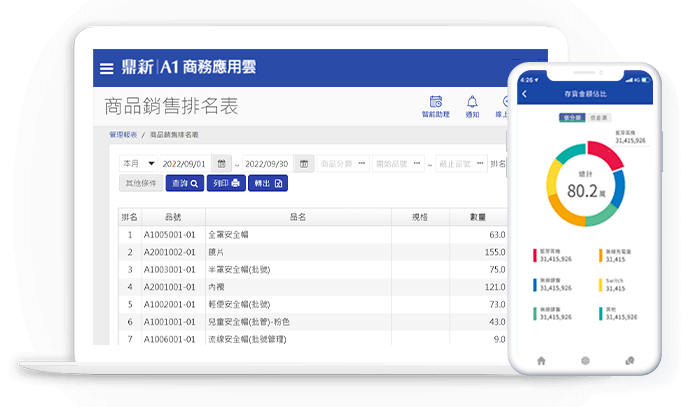
Task: Click the quantity value 63.0
Action: click(x=497, y=235)
